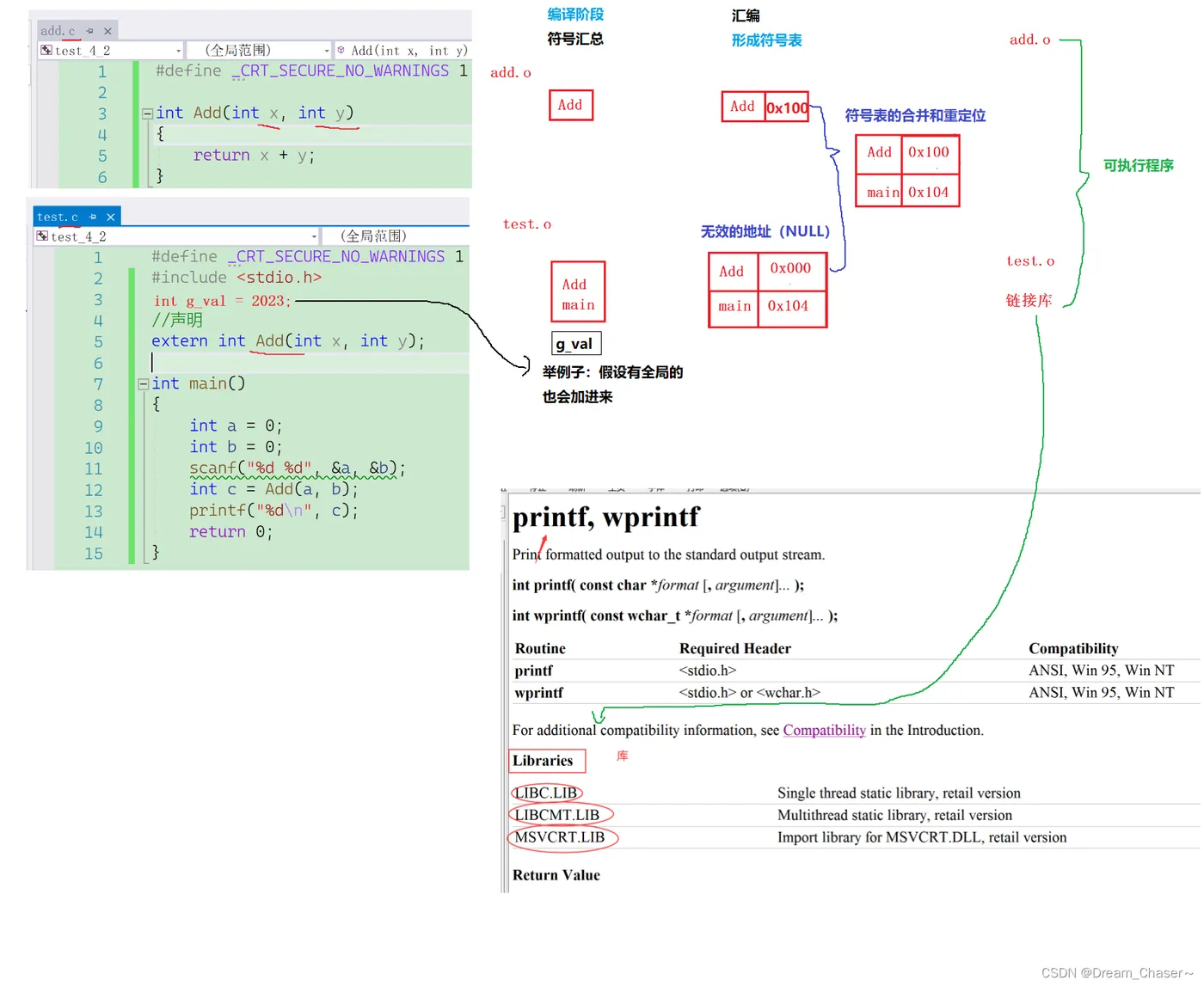
Task: Click the purple cube icon beside Add(int x, int y)
Action: tap(341, 51)
